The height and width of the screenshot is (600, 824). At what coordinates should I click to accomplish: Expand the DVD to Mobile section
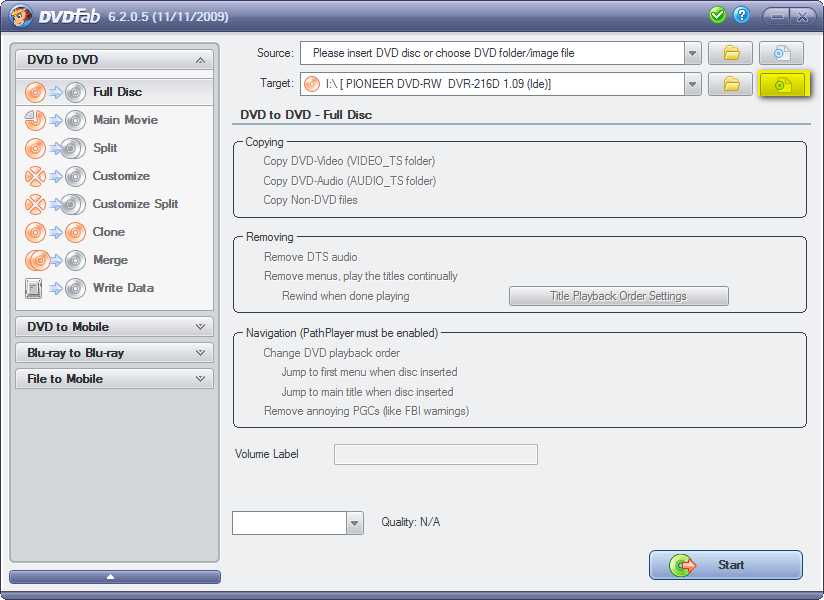point(115,327)
